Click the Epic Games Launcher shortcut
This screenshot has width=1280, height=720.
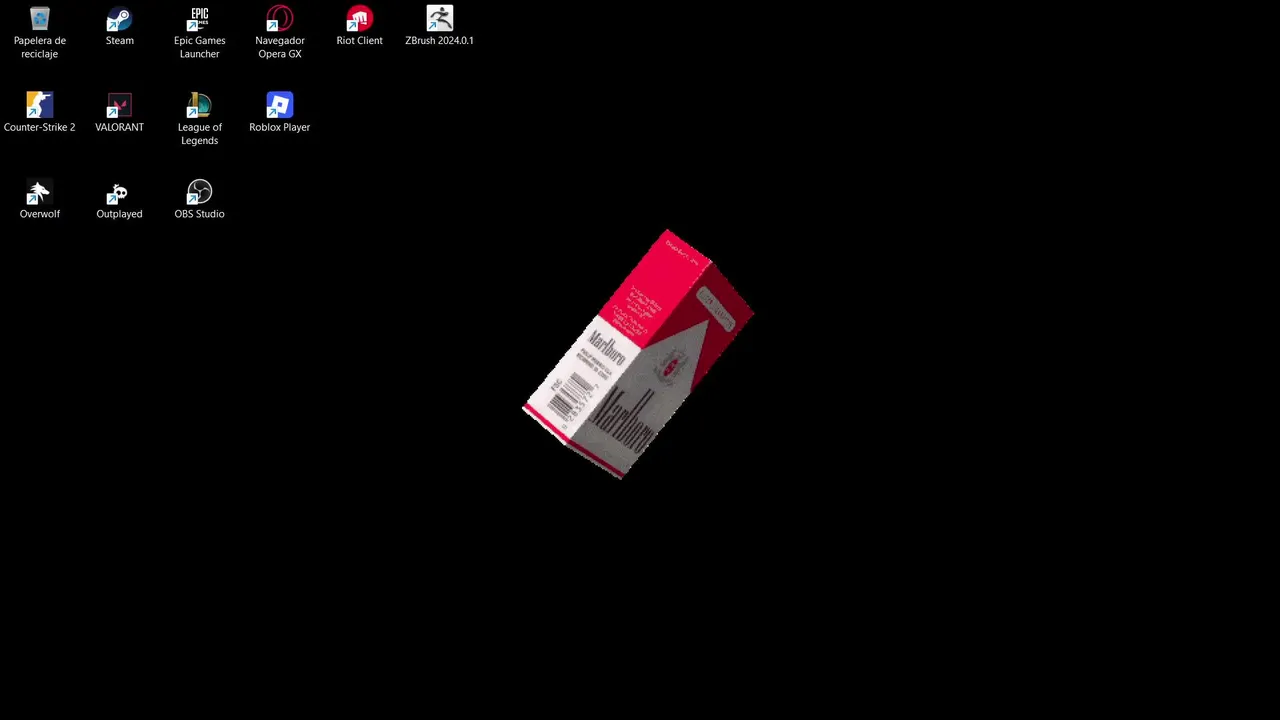[199, 32]
